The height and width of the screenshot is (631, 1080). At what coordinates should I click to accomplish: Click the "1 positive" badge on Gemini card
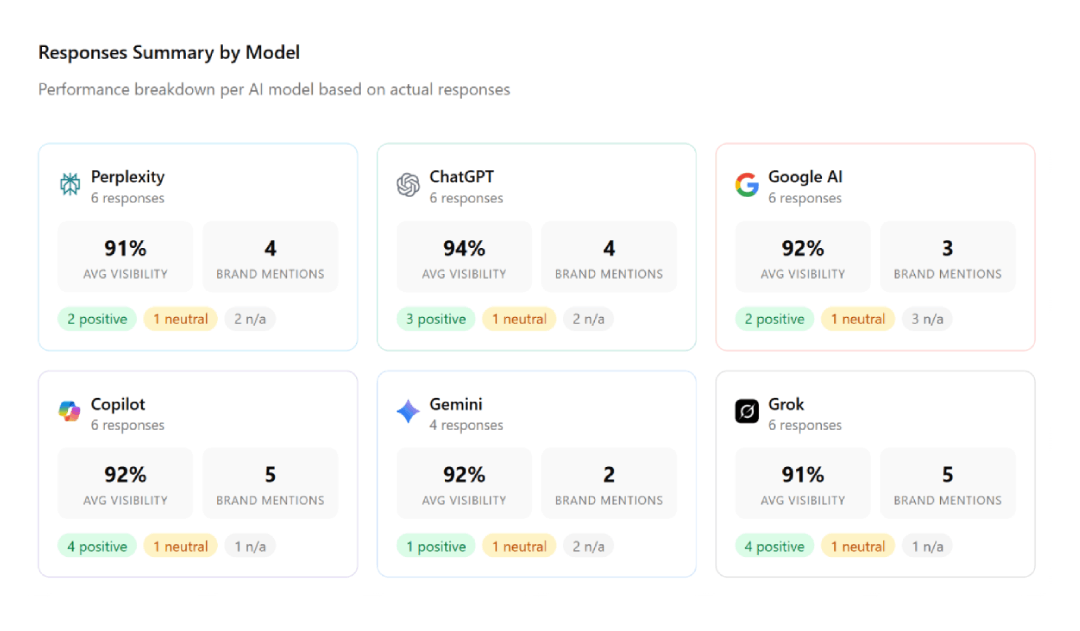click(435, 545)
